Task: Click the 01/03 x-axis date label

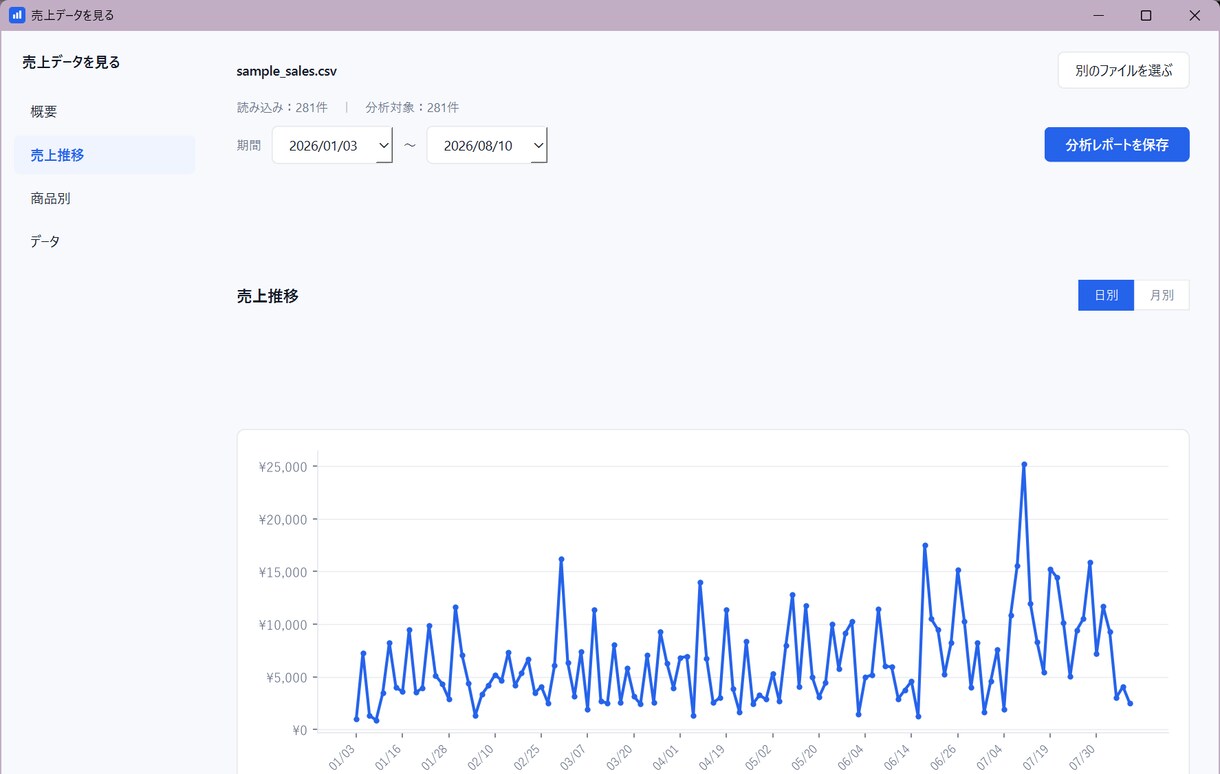Action: (x=342, y=757)
